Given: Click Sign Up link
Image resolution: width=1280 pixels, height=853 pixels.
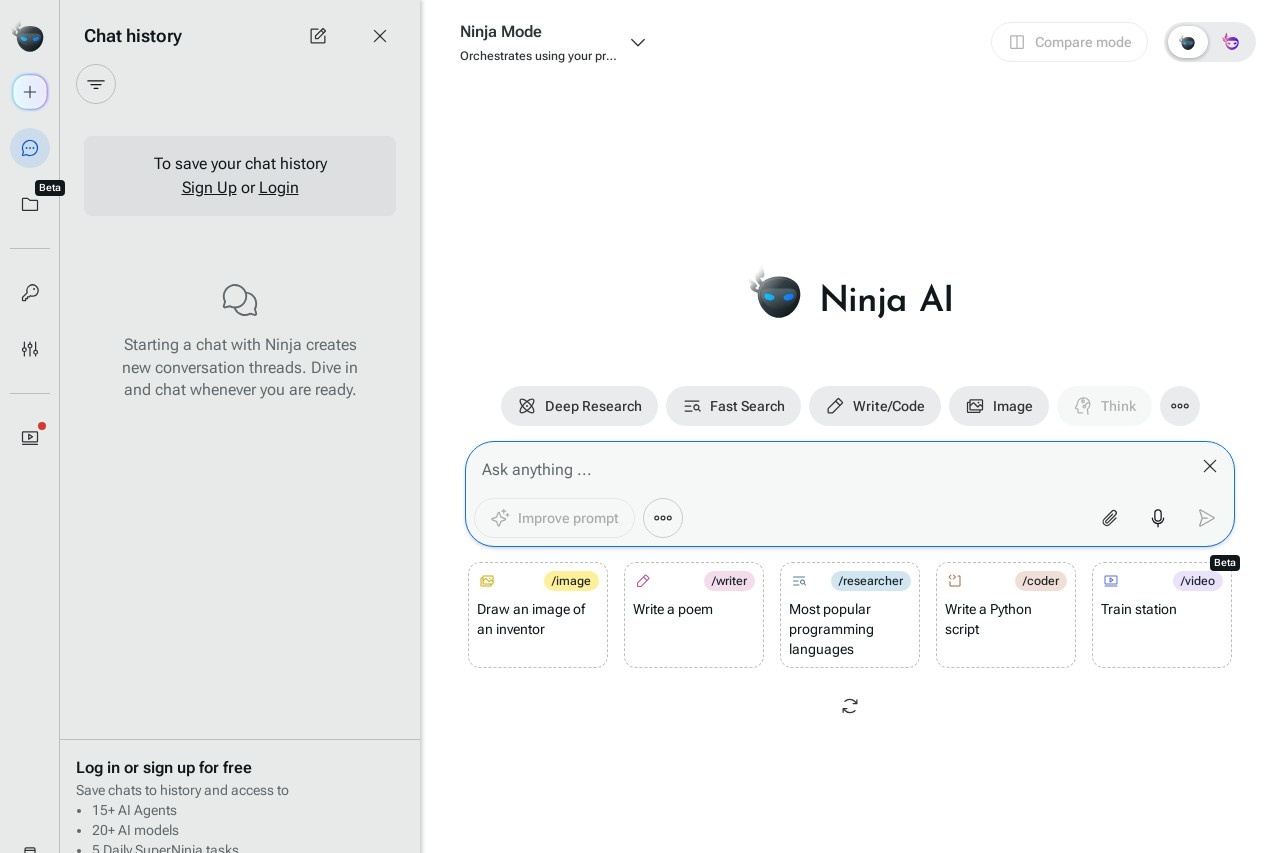Looking at the screenshot, I should [209, 188].
